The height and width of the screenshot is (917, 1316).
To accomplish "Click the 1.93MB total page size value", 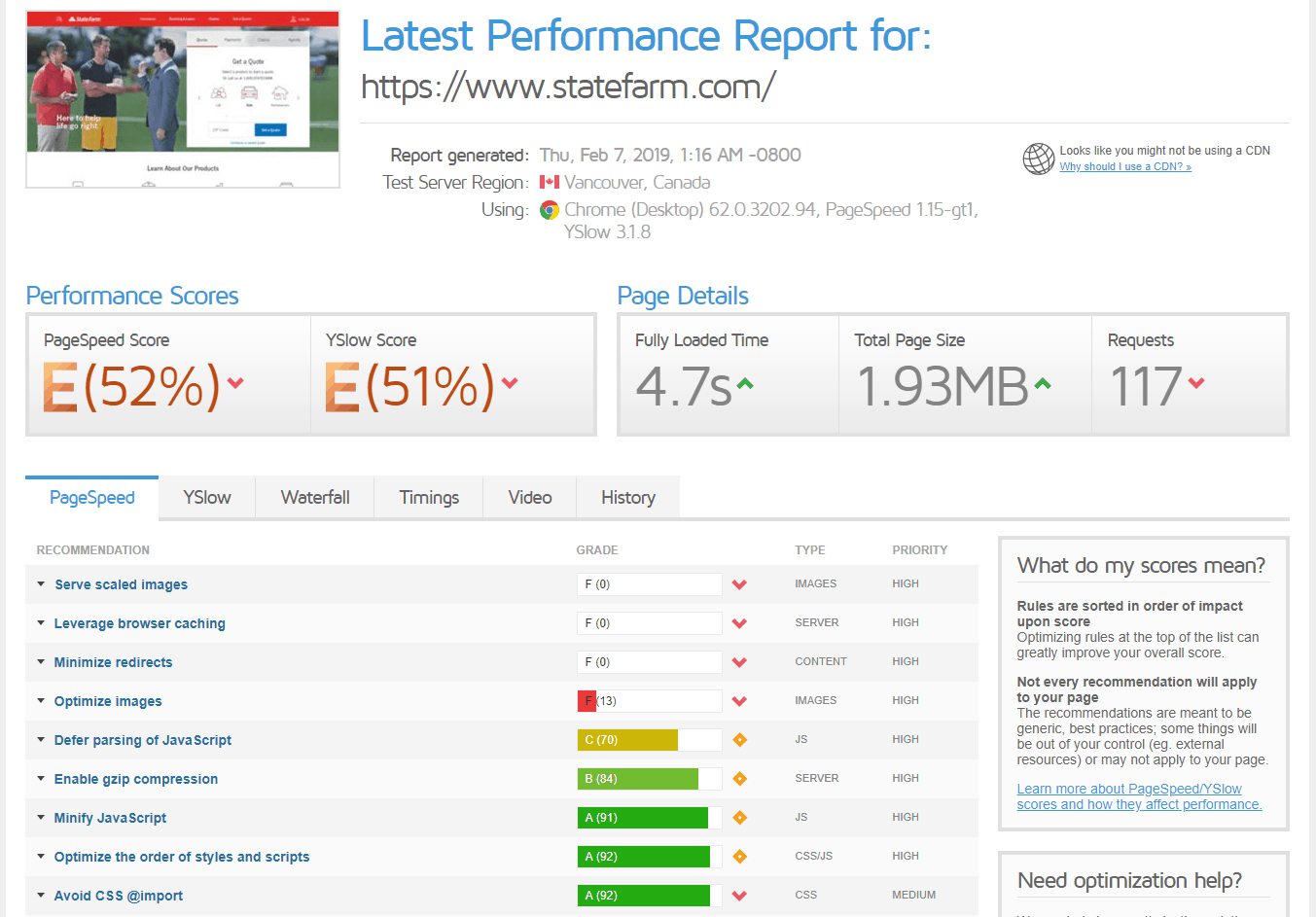I will tap(942, 387).
